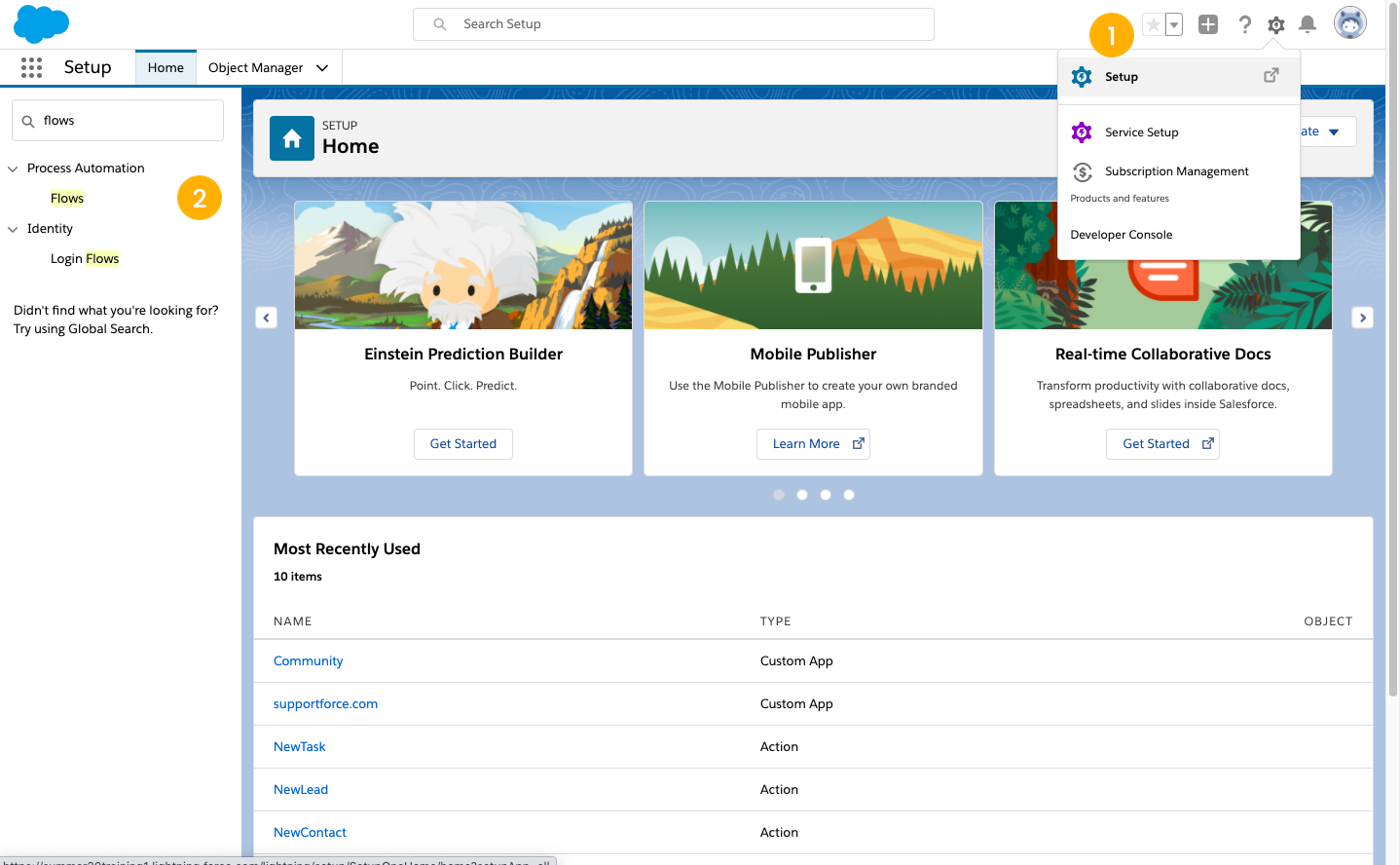Open the global actions plus icon

(1208, 24)
